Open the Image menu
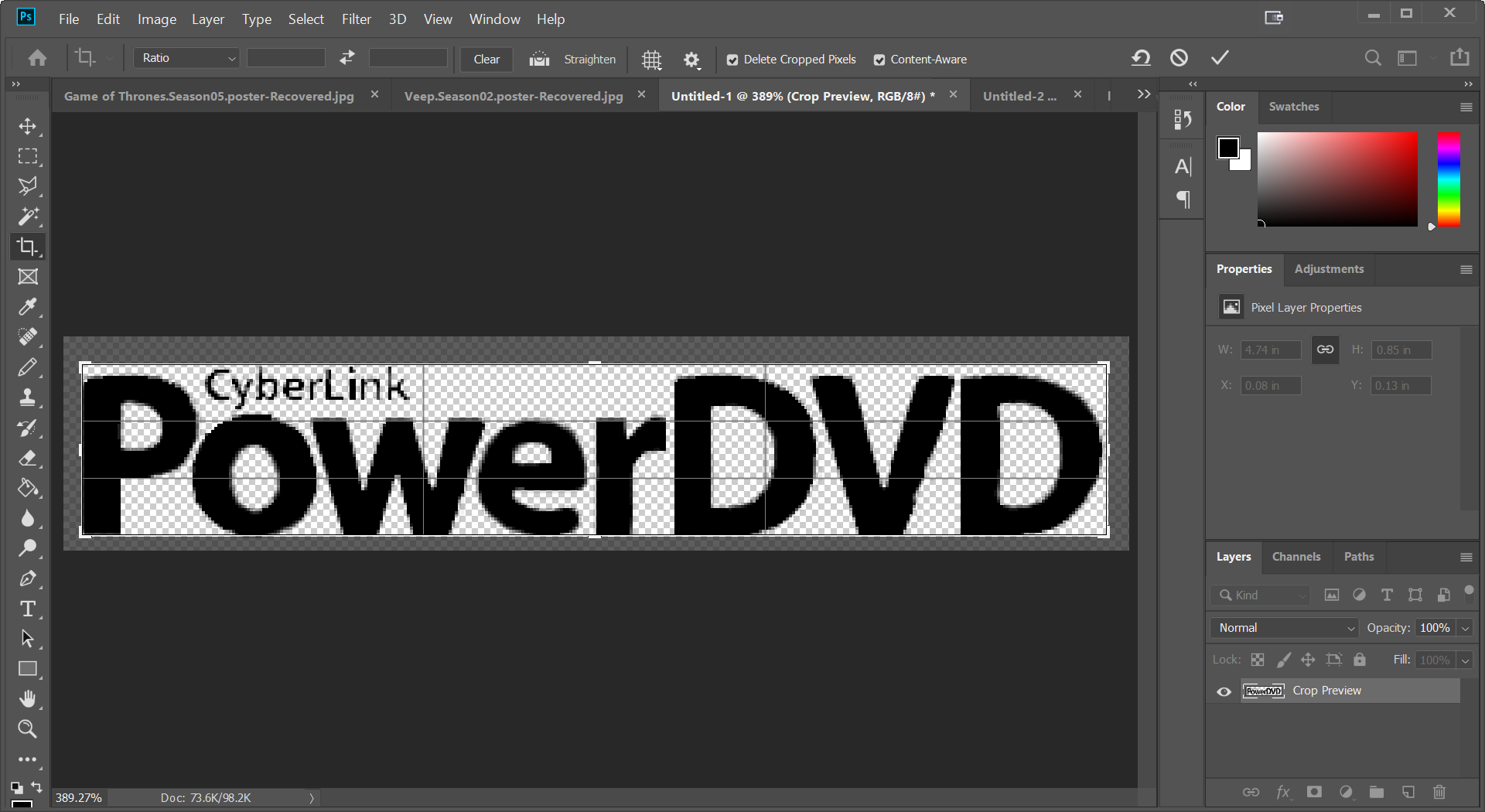 pyautogui.click(x=157, y=19)
